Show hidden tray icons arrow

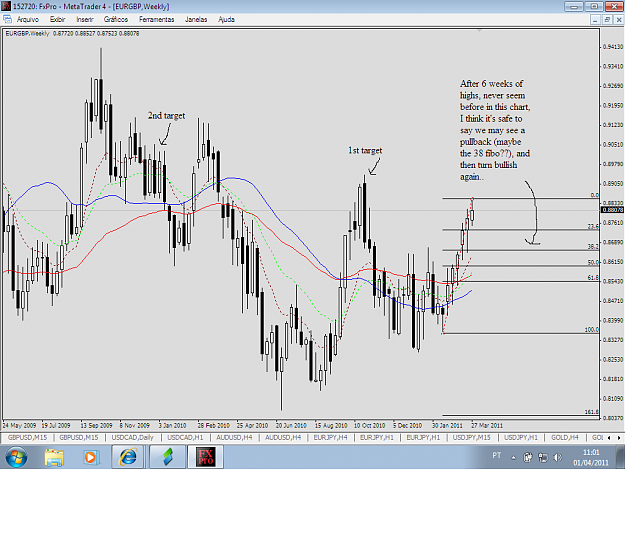tap(513, 458)
